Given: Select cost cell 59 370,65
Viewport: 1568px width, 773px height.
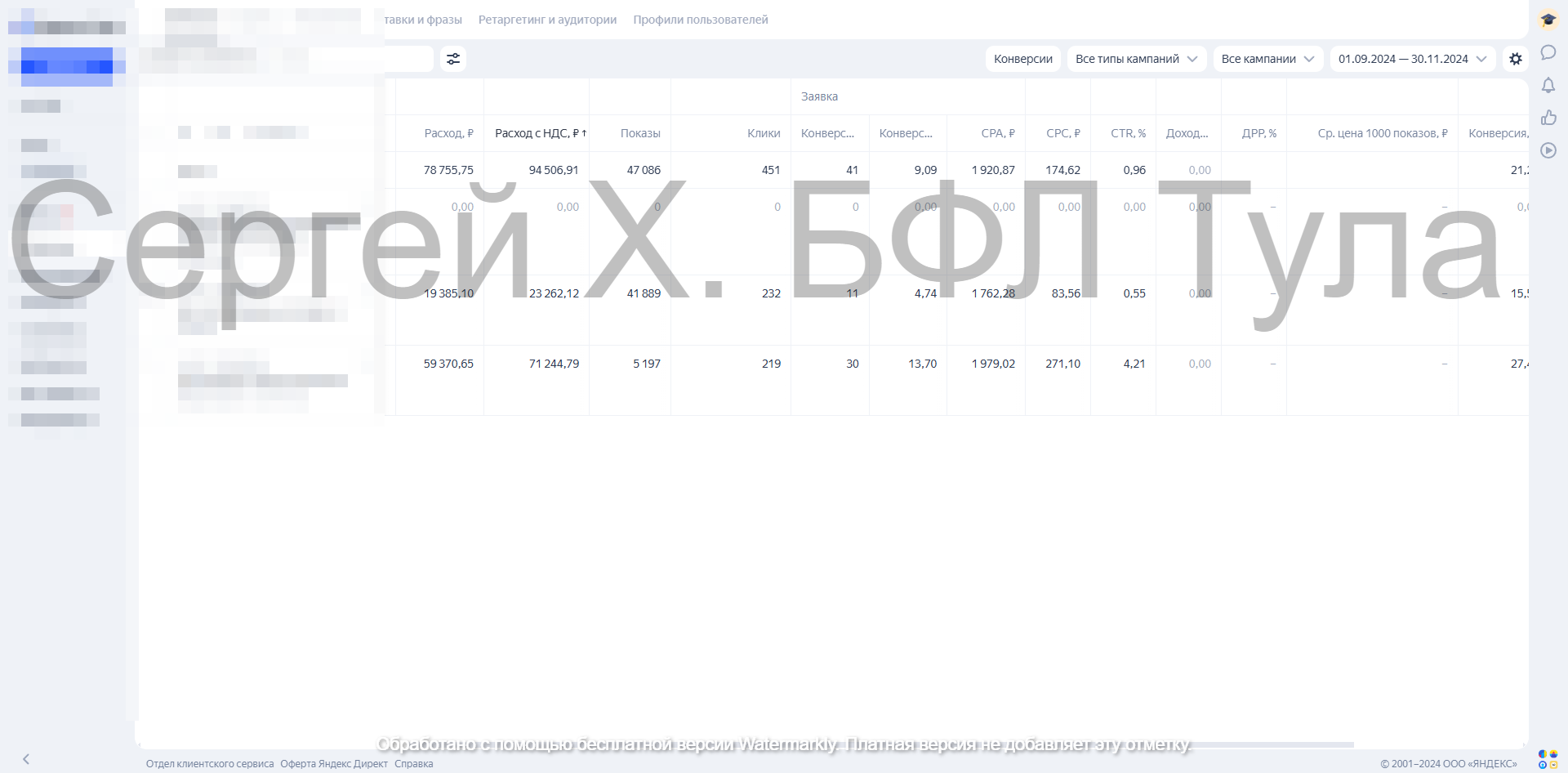Looking at the screenshot, I should [448, 364].
